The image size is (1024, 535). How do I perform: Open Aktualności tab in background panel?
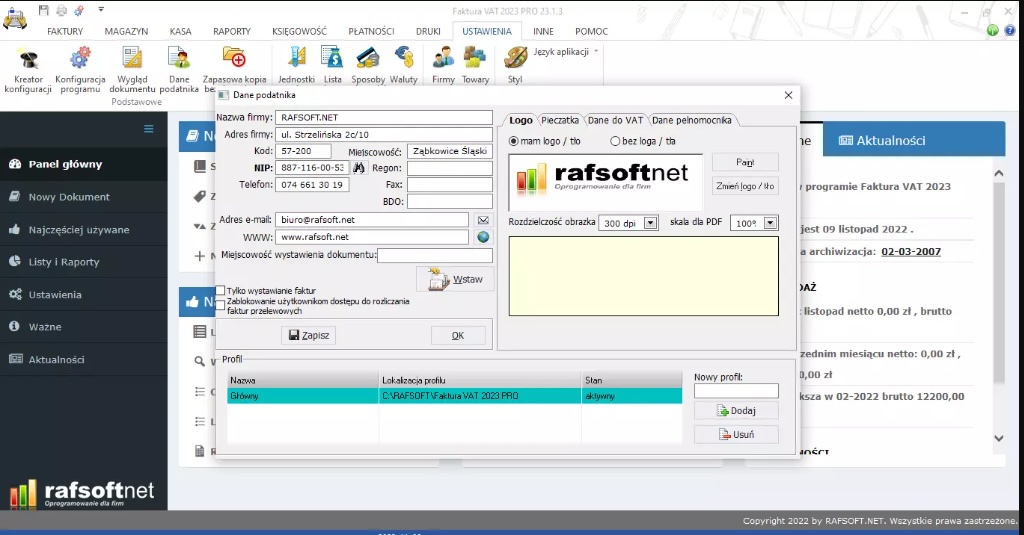(x=882, y=140)
